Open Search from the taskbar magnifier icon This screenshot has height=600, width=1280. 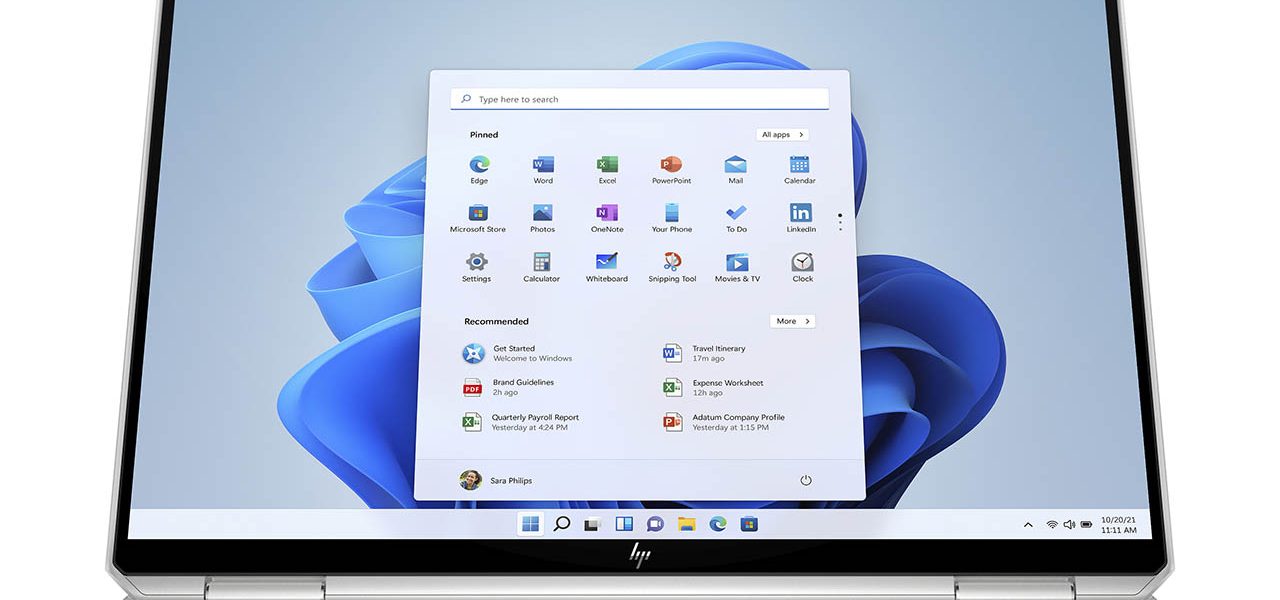tap(562, 524)
